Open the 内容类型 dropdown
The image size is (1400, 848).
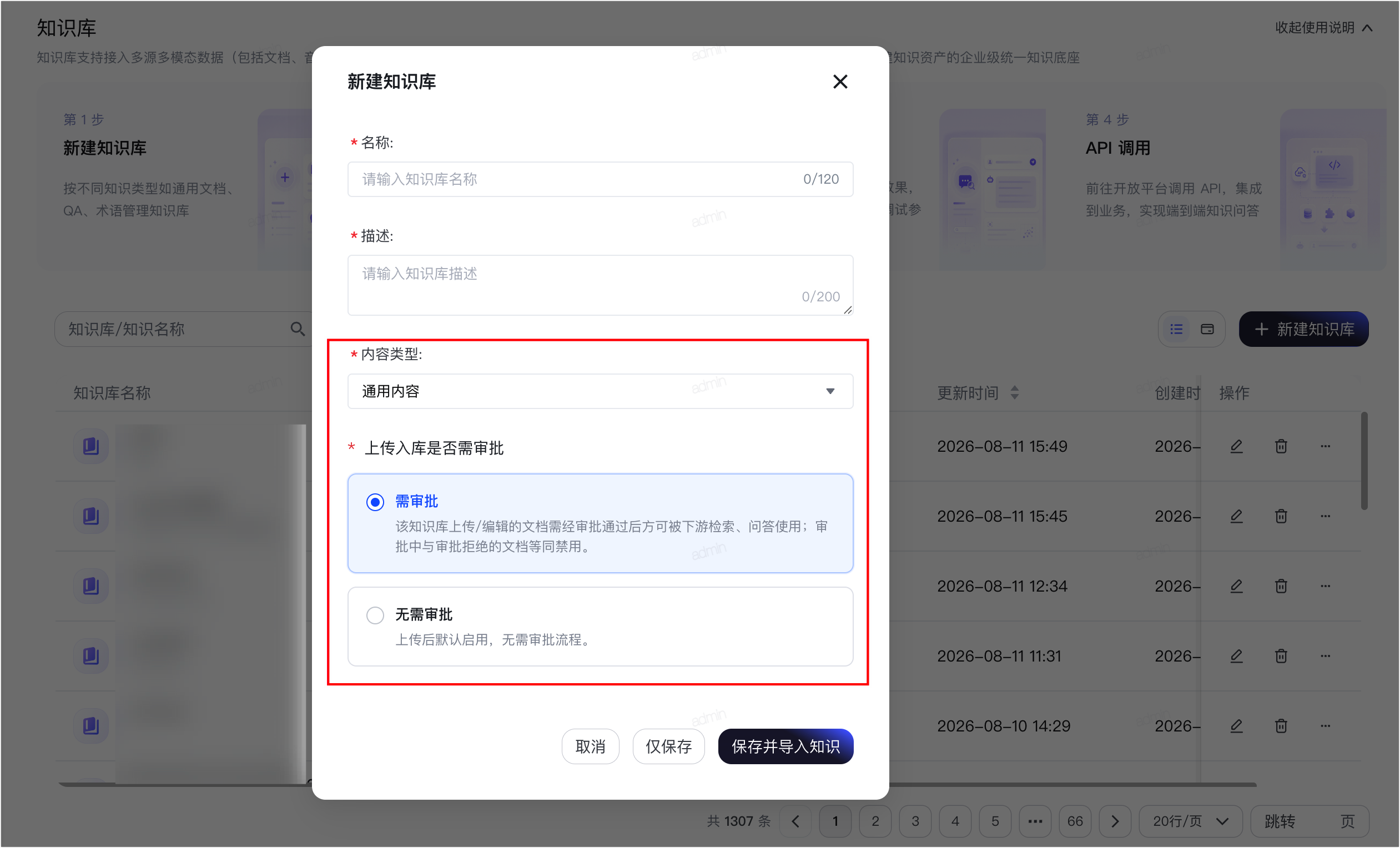[600, 391]
